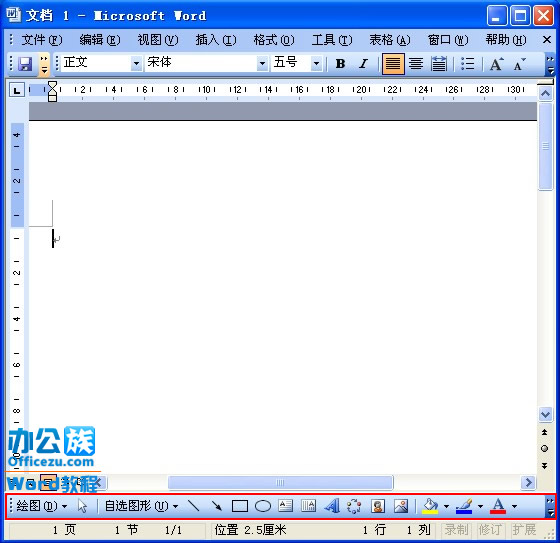Screen dimensions: 560x543
Task: Click vertical scrollbar up arrow
Action: pyautogui.click(x=545, y=94)
